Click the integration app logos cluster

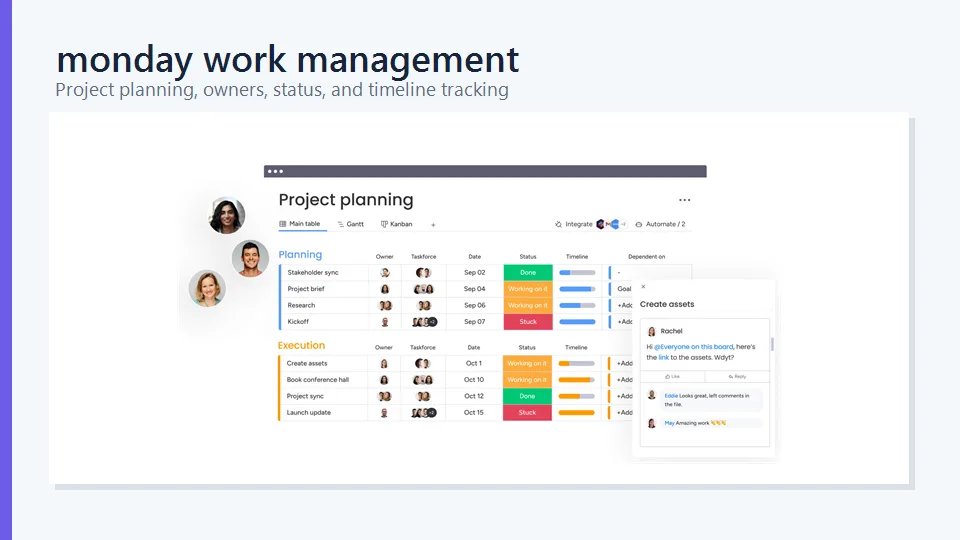point(611,224)
